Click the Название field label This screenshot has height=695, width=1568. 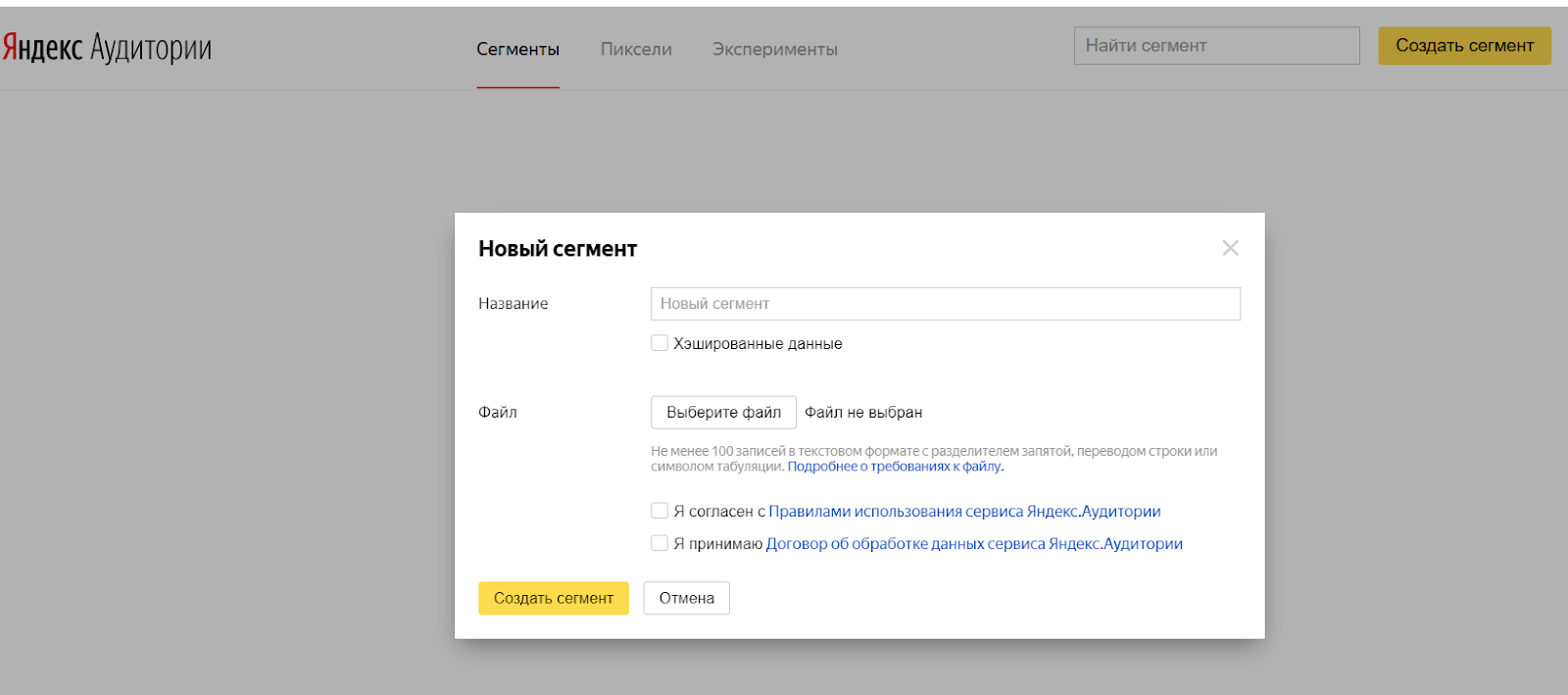(x=513, y=304)
